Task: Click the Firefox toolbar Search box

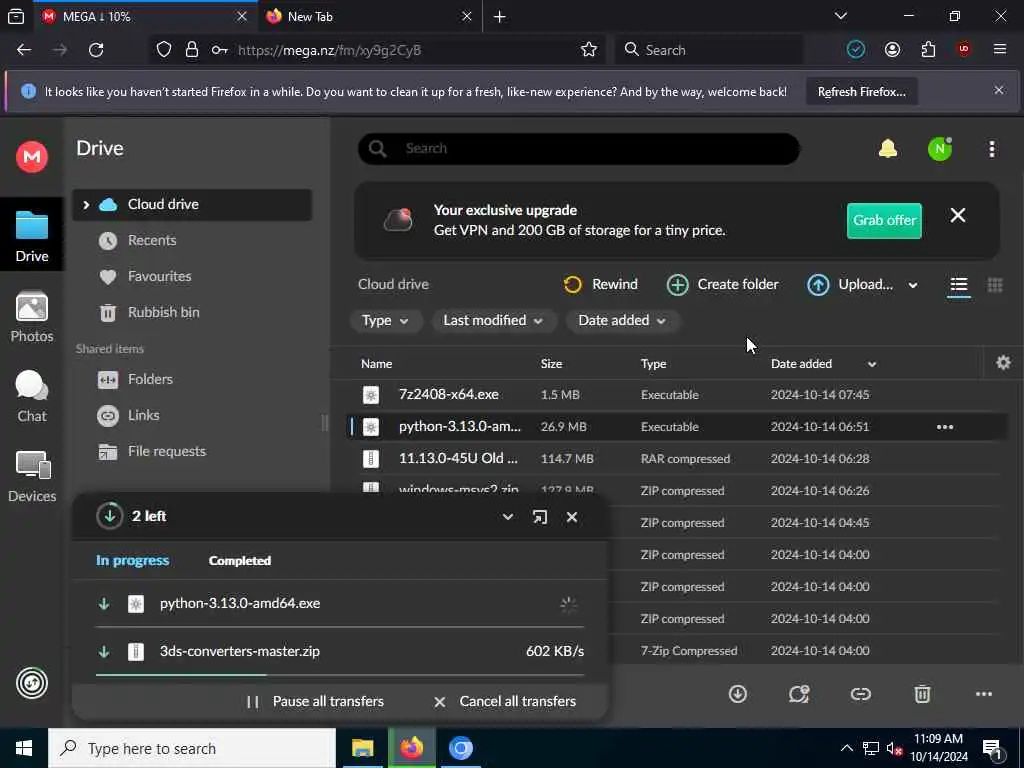Action: click(x=709, y=50)
